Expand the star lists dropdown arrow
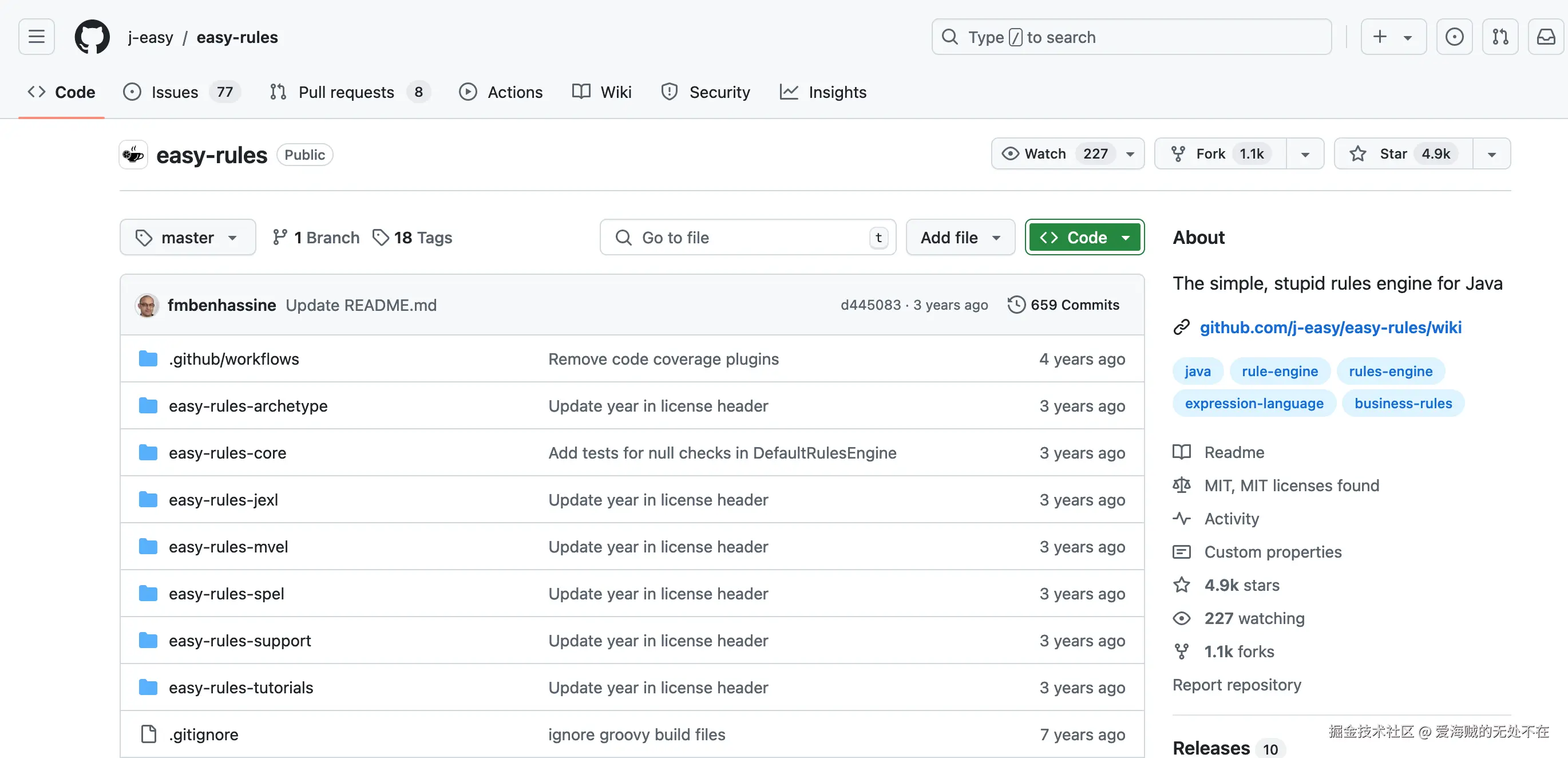1568x758 pixels. coord(1491,154)
